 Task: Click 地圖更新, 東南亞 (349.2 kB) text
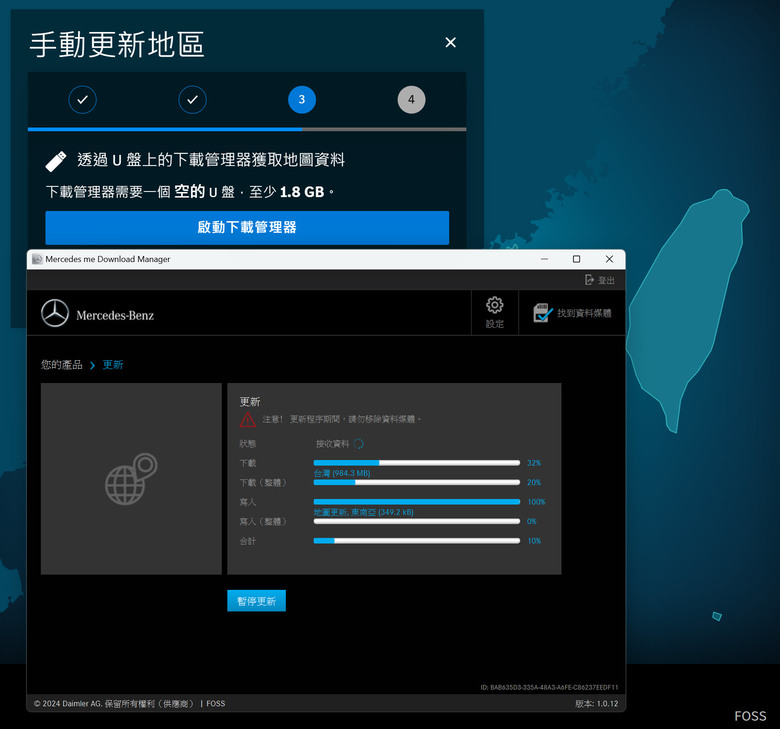point(364,512)
